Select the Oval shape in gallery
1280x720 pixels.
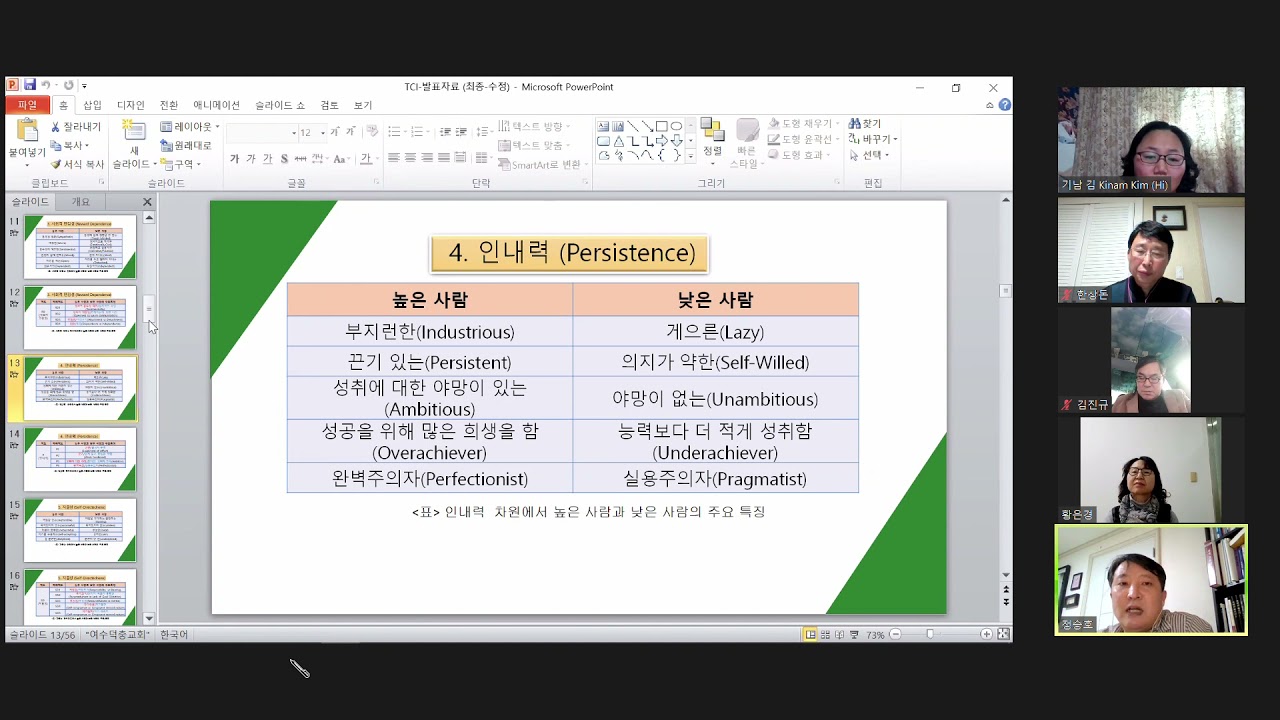[676, 126]
